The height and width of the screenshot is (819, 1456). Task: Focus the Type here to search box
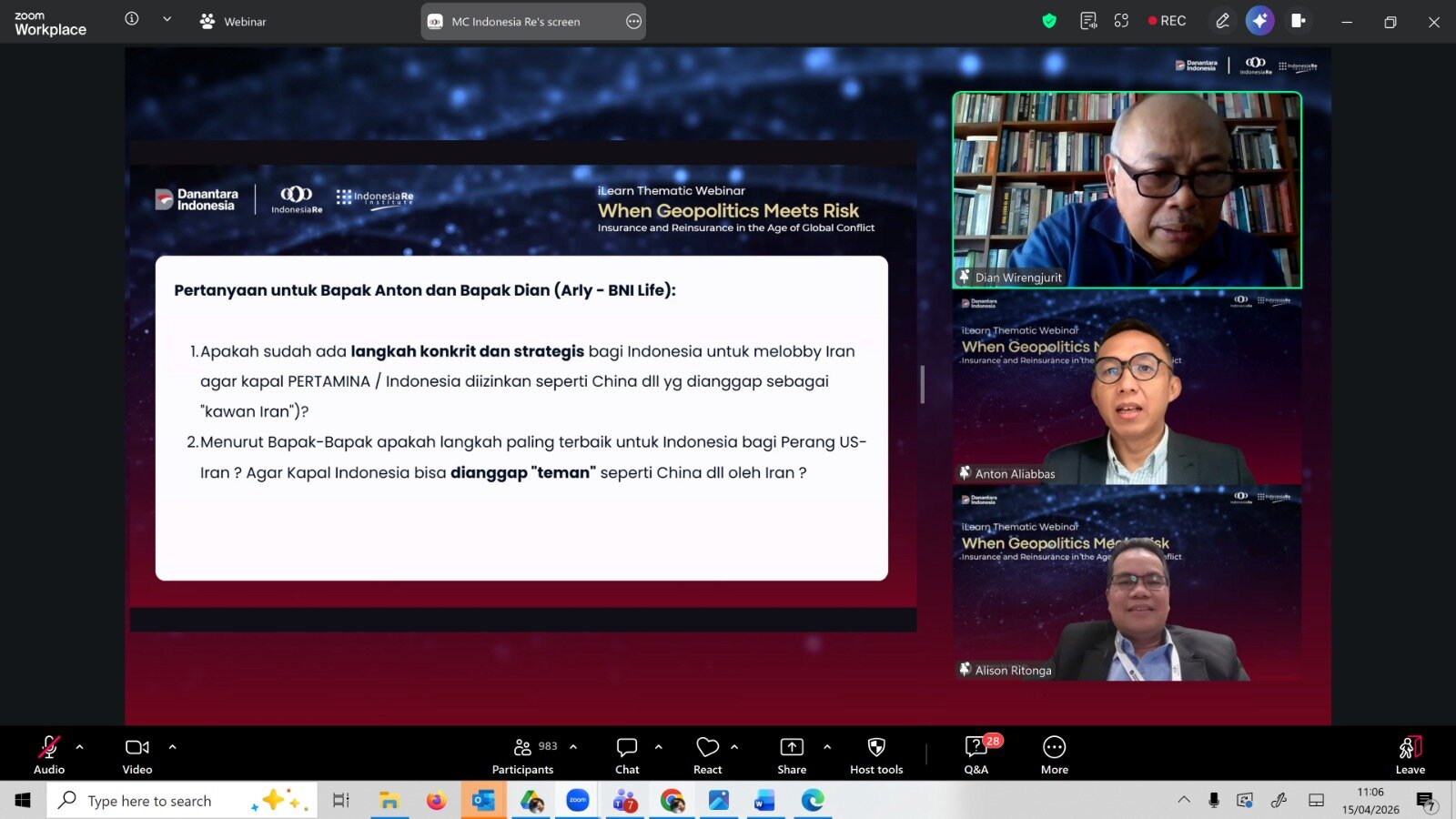[x=182, y=800]
